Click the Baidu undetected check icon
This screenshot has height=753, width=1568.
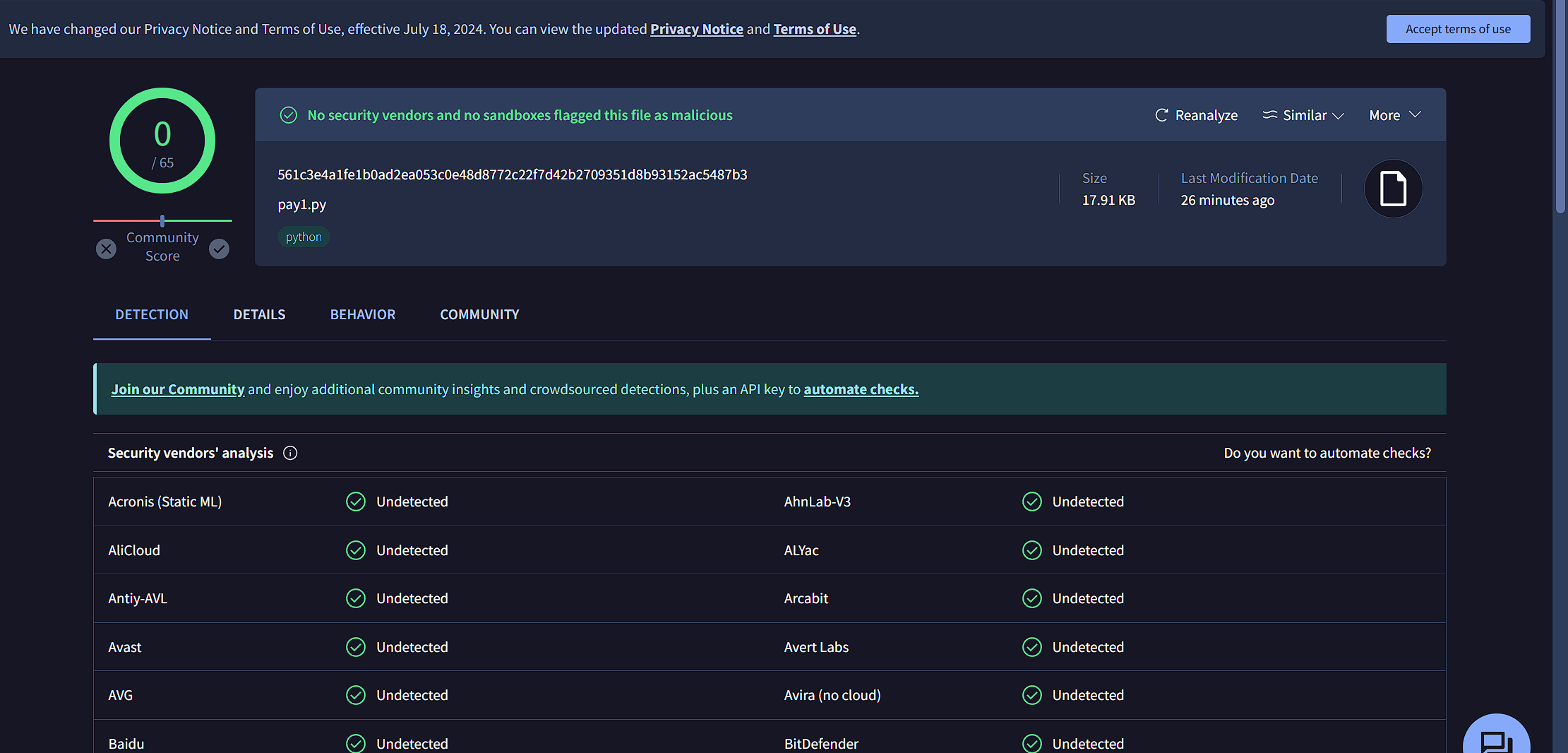point(356,744)
